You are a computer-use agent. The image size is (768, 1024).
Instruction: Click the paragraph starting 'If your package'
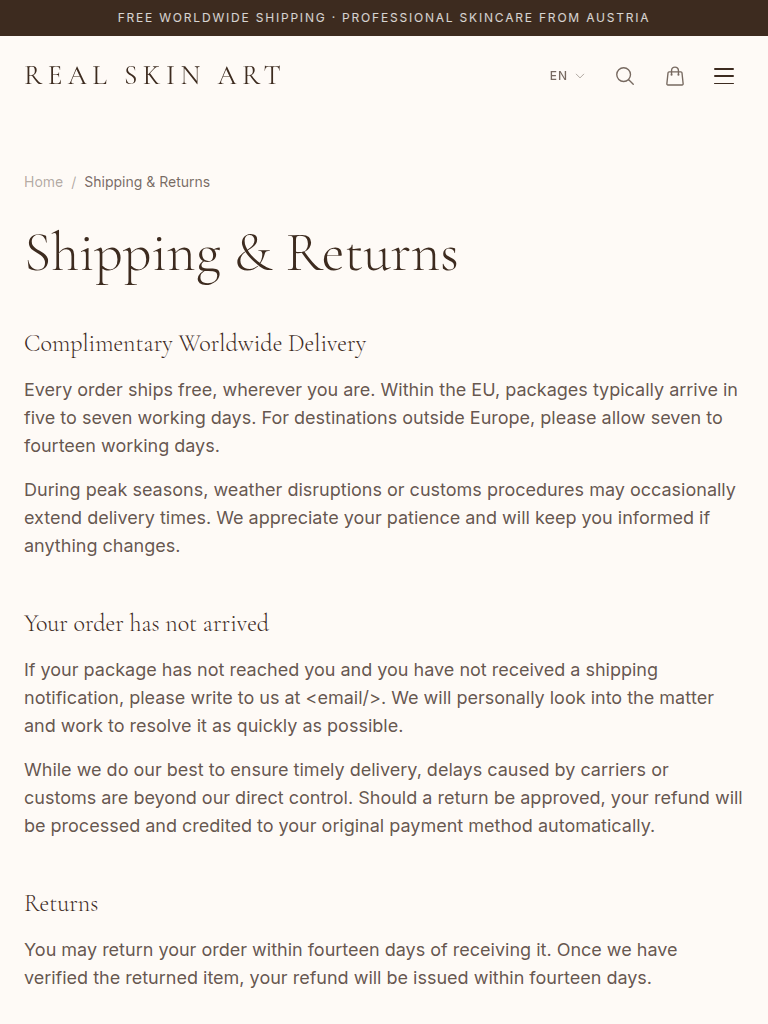[x=368, y=698]
